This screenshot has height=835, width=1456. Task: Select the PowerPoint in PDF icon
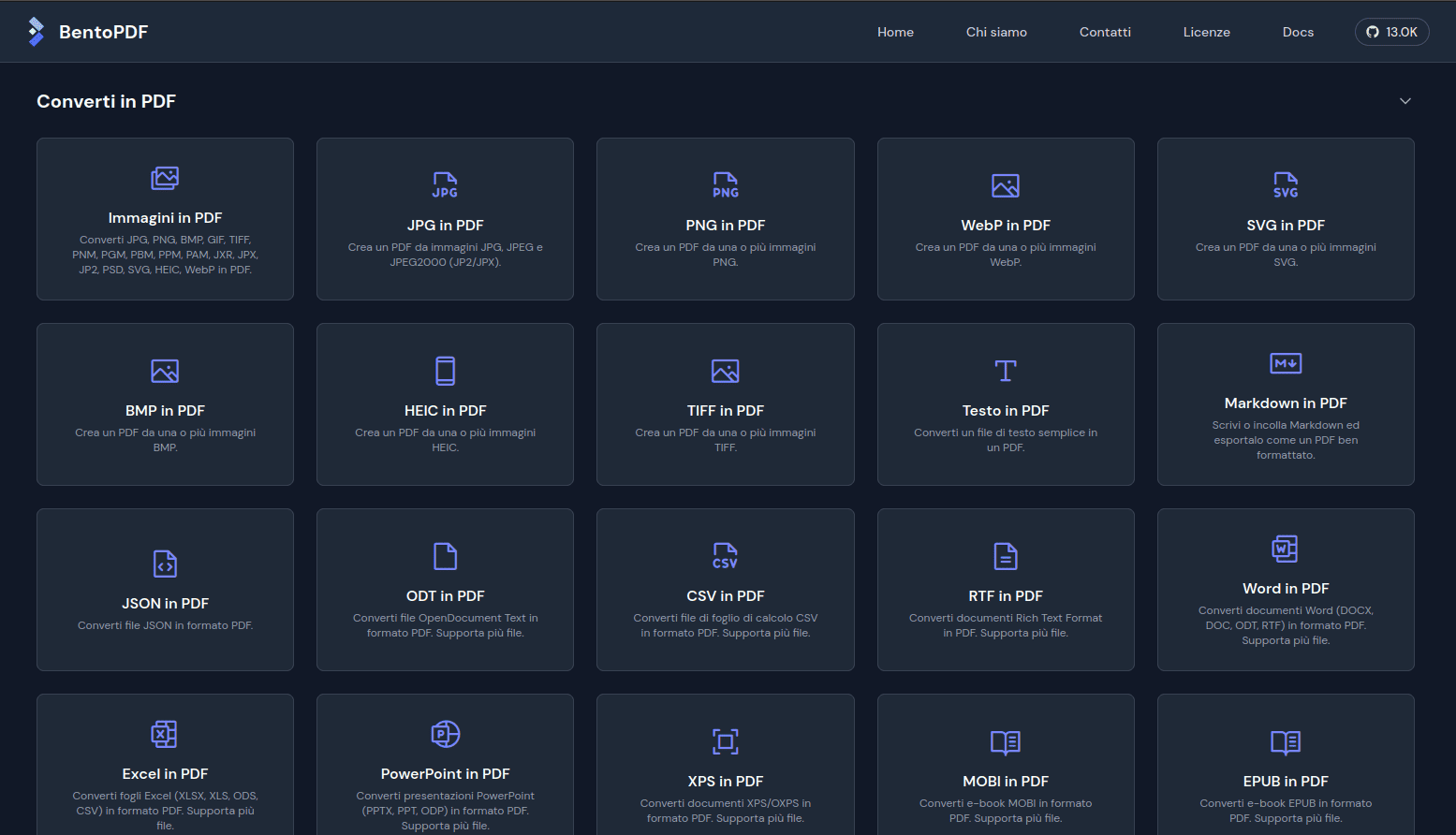(445, 734)
